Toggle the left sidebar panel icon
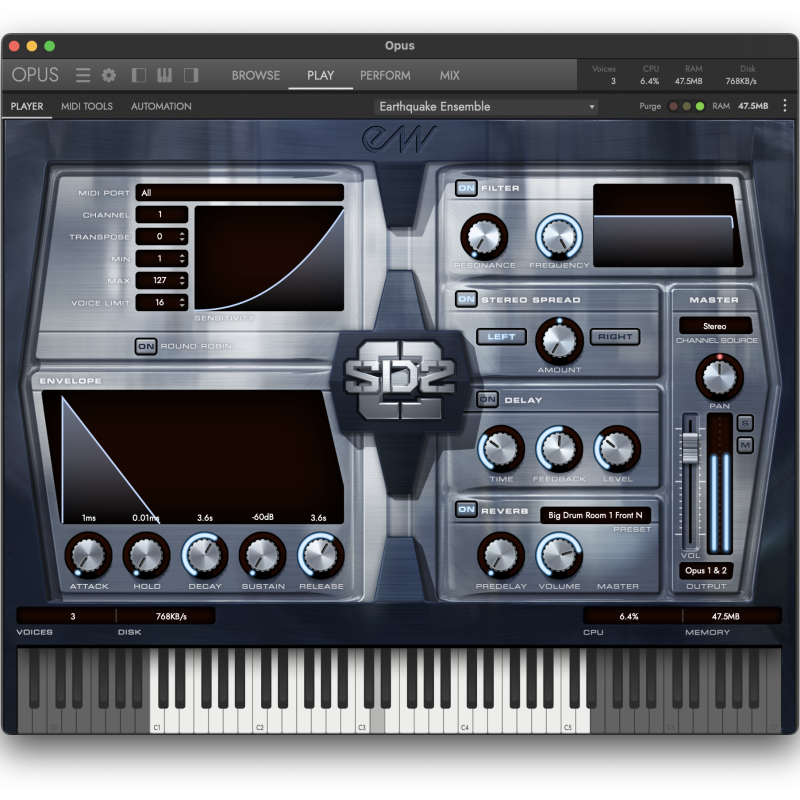Viewport: 800px width, 800px height. [138, 76]
